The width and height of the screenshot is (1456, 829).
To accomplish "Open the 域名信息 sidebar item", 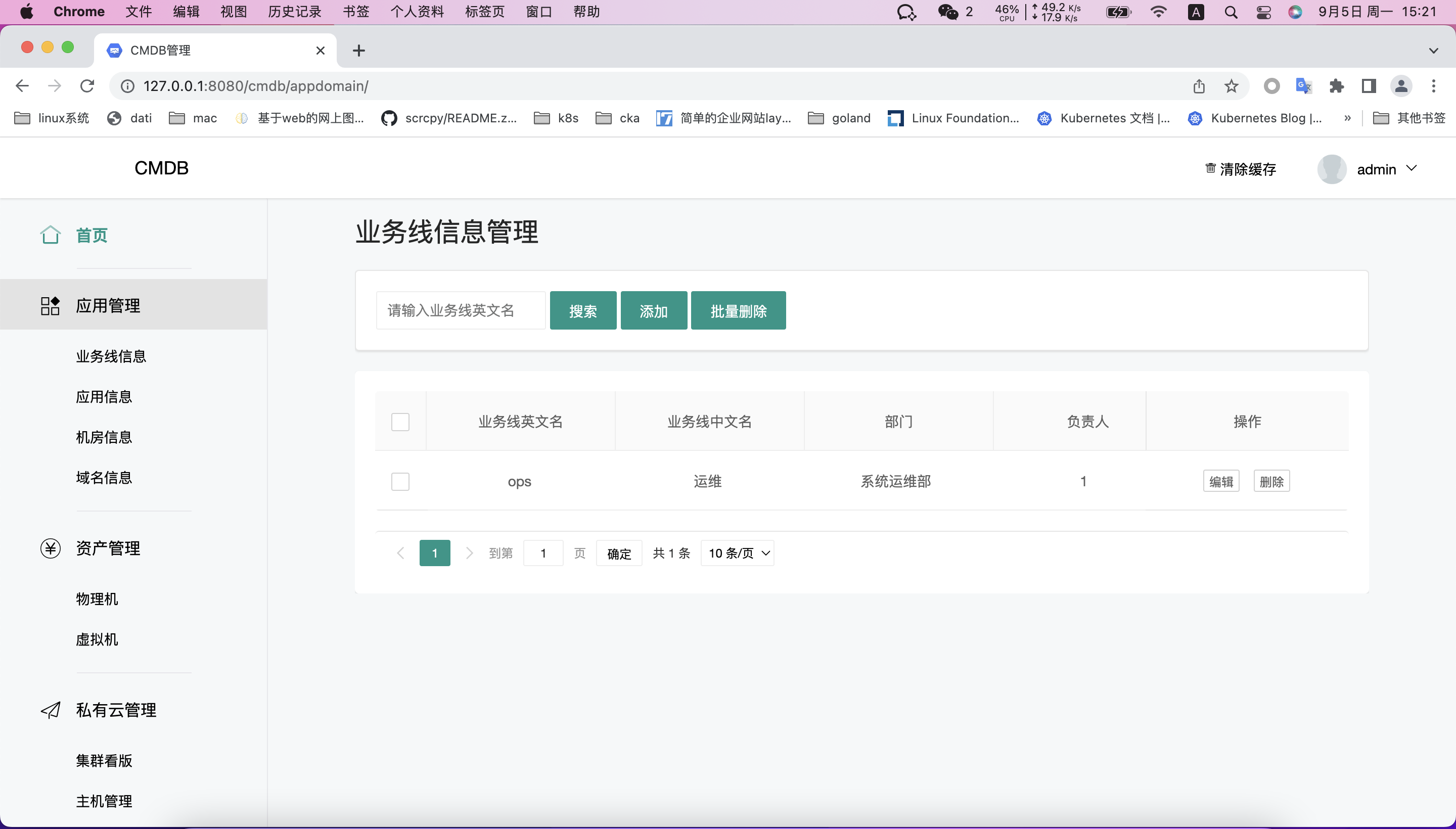I will 104,478.
